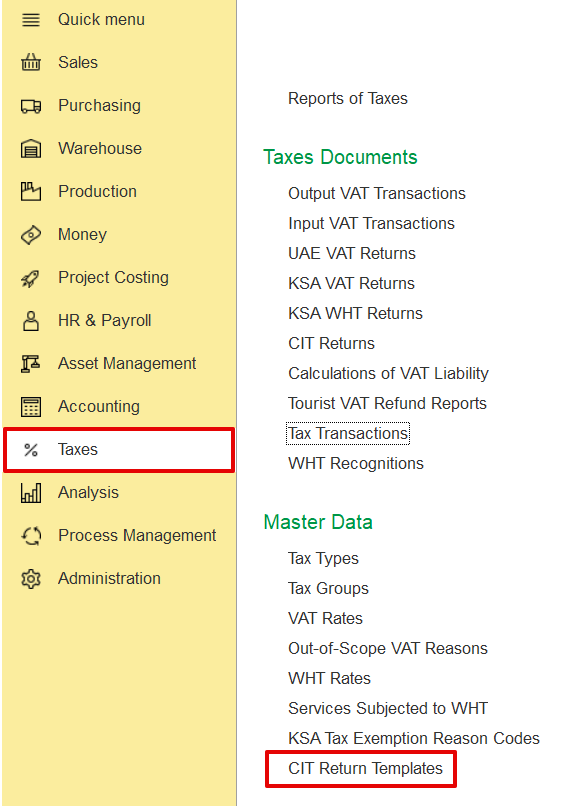Open the Accounting calculator icon
The image size is (584, 806).
pos(31,407)
